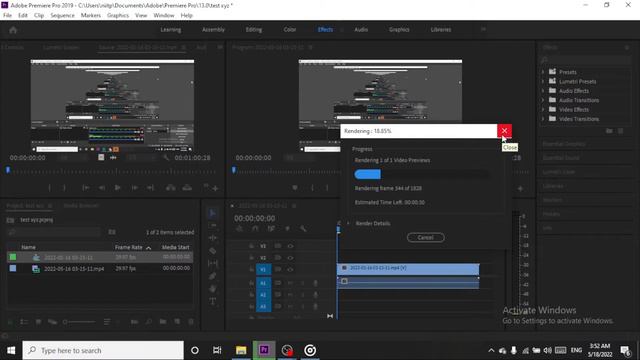Select the Ripple Edit tool

[x=213, y=238]
